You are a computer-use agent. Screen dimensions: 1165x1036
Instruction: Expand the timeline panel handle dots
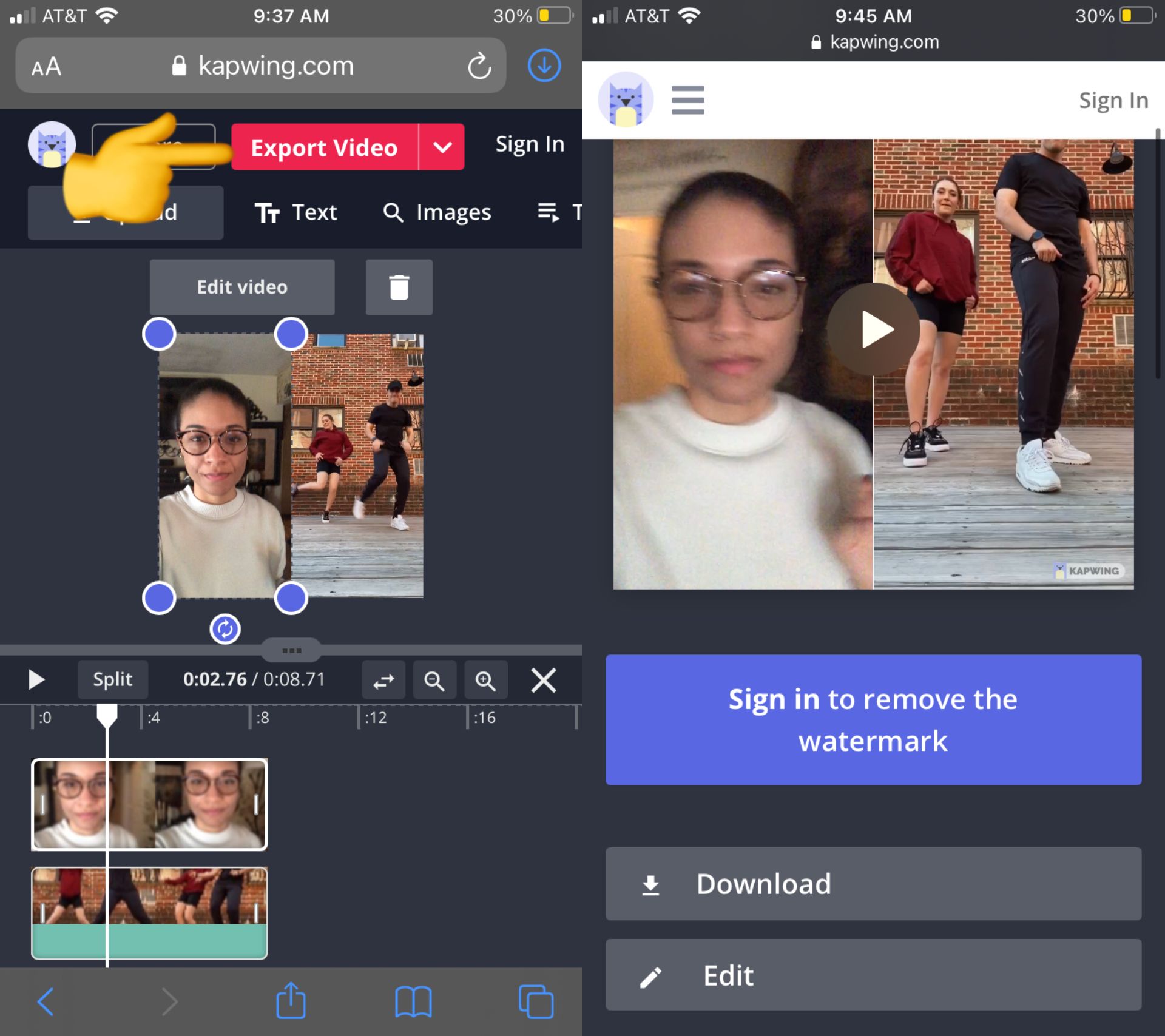(x=292, y=651)
